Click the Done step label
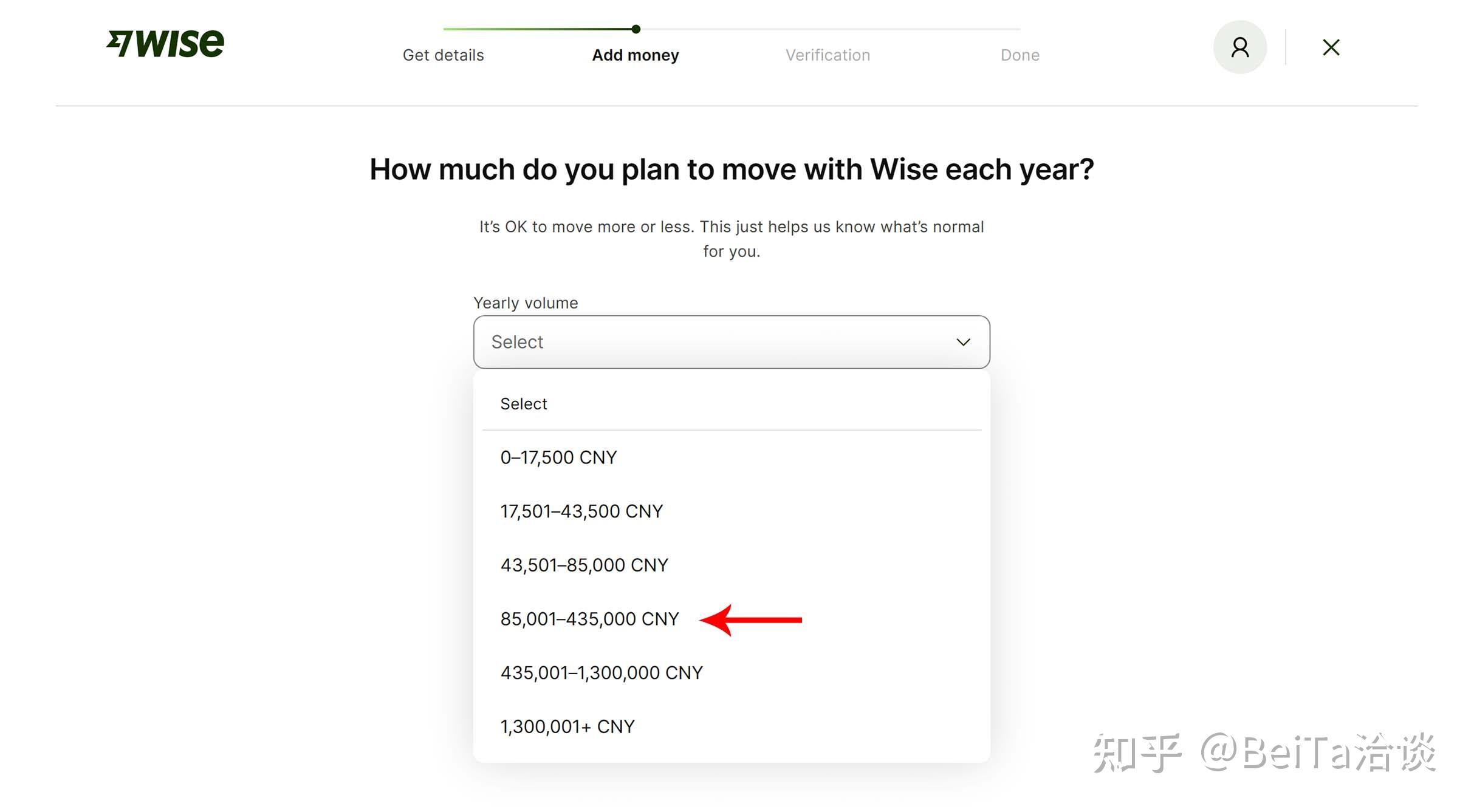Image resolution: width=1474 pixels, height=812 pixels. pyautogui.click(x=1020, y=55)
